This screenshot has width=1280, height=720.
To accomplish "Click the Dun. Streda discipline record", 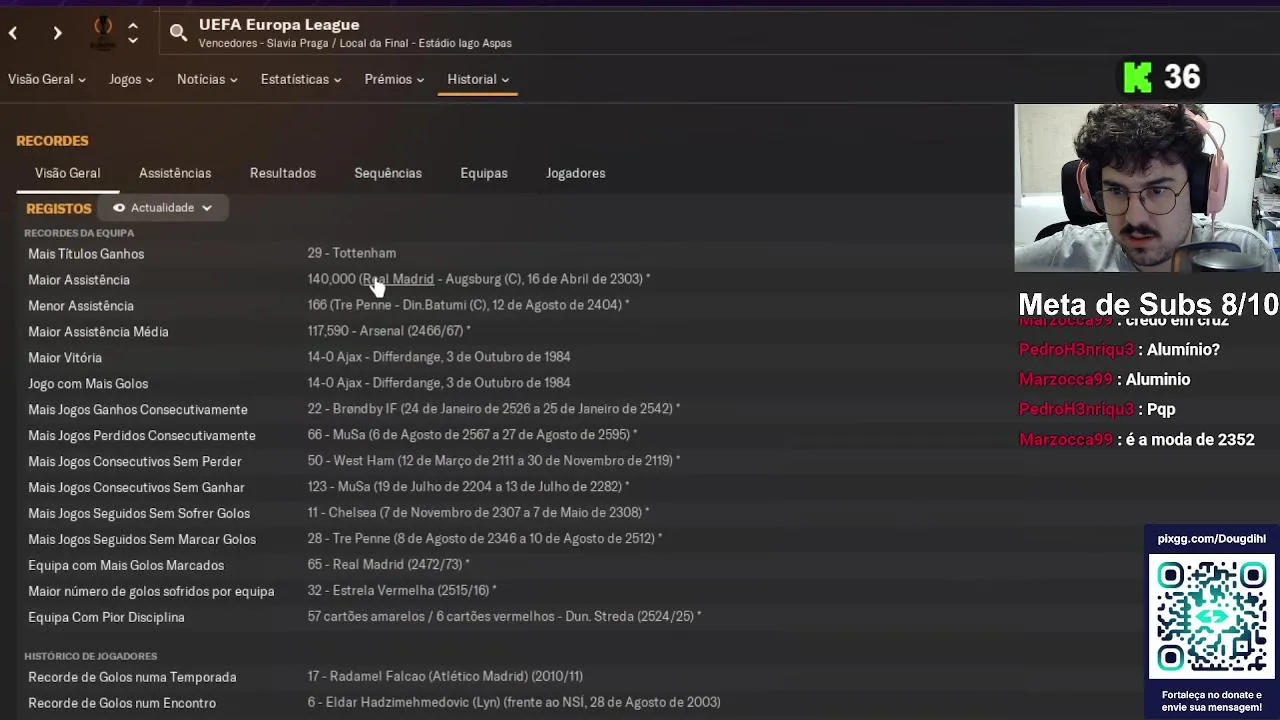I will (504, 617).
